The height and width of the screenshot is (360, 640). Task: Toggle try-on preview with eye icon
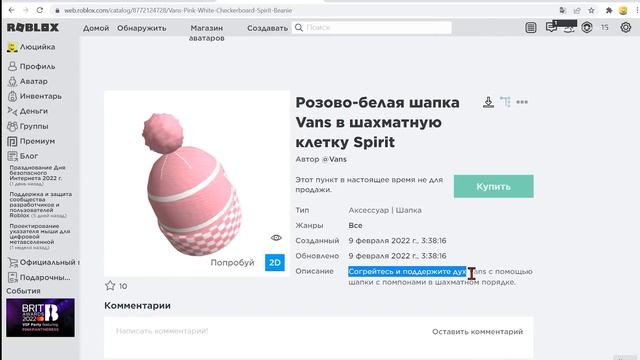(276, 238)
